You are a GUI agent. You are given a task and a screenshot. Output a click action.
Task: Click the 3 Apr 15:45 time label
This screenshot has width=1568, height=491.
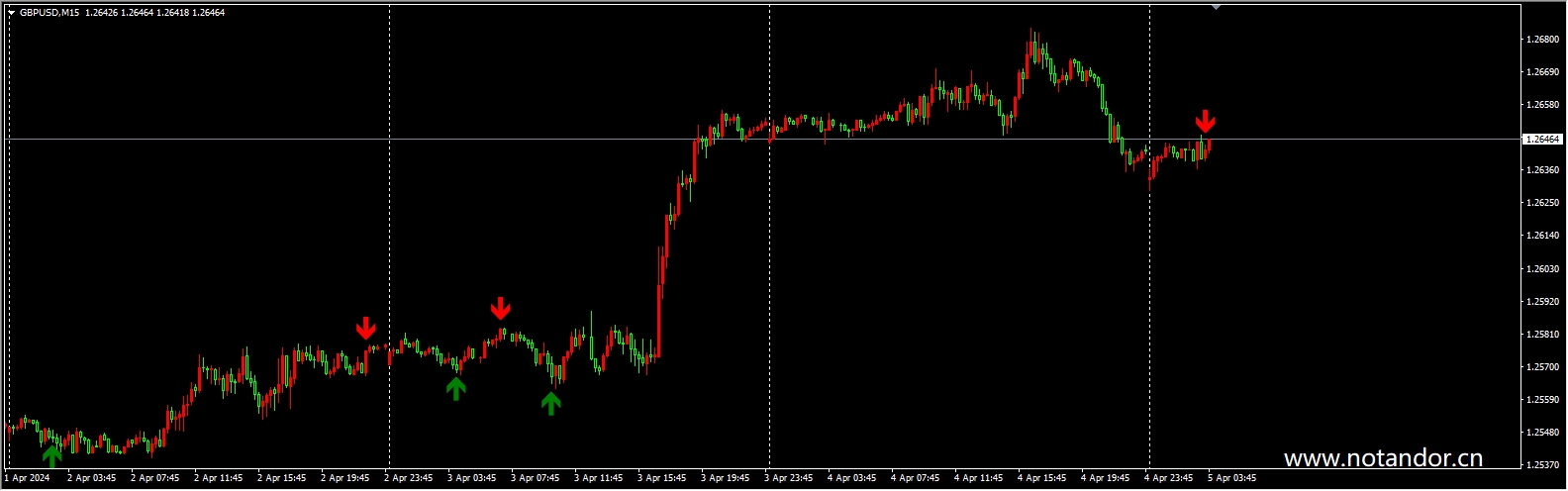click(663, 478)
